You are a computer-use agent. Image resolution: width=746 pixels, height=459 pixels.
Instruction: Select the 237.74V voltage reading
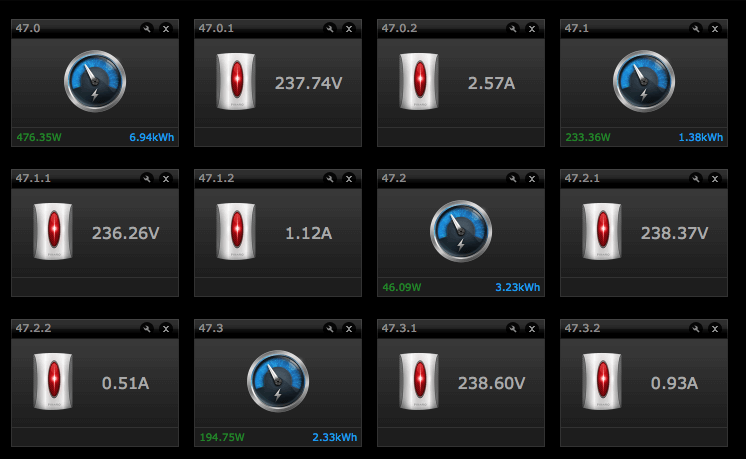309,83
